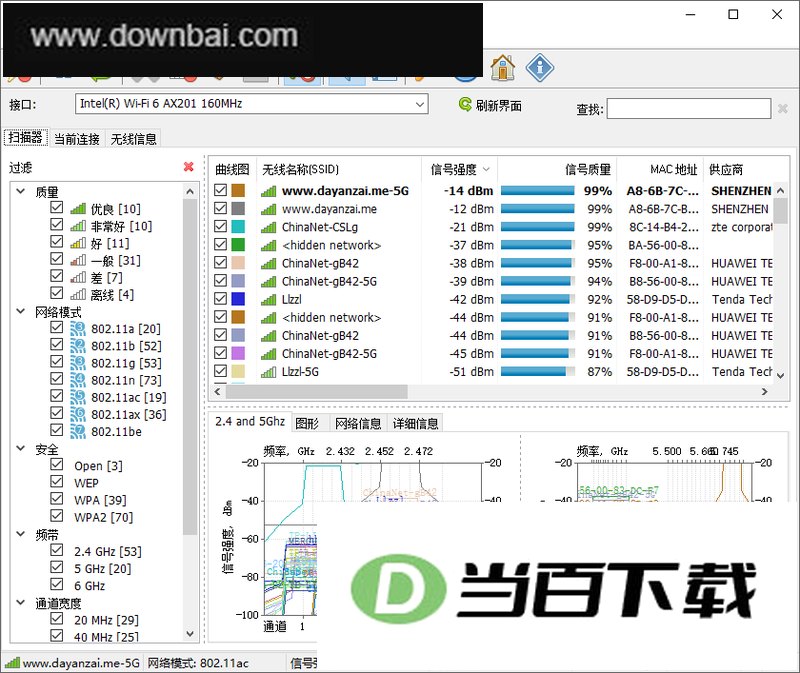Click signal icon of Llzzl row
Image resolution: width=800 pixels, height=673 pixels.
pyautogui.click(x=268, y=300)
